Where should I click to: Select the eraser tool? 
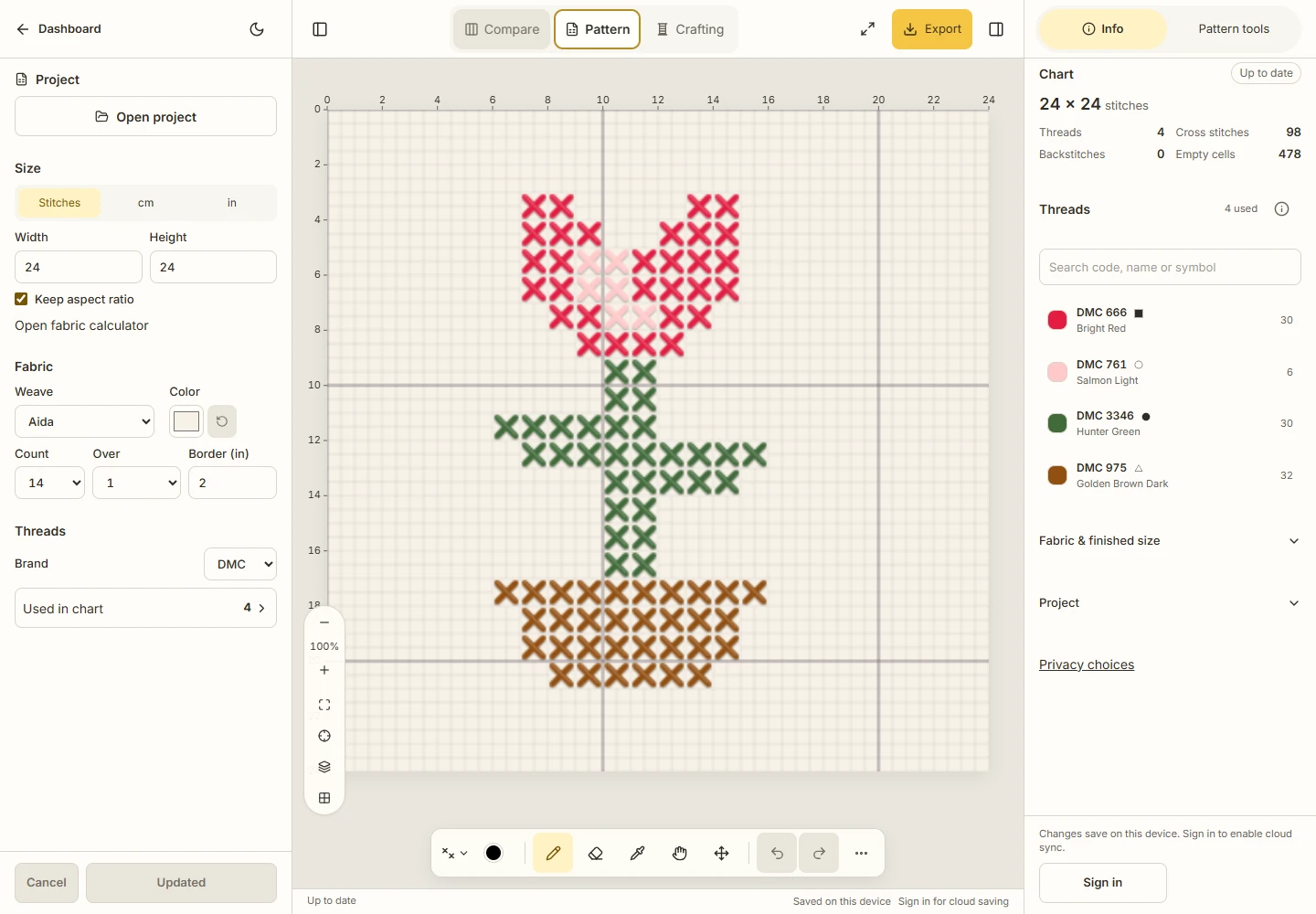(595, 853)
